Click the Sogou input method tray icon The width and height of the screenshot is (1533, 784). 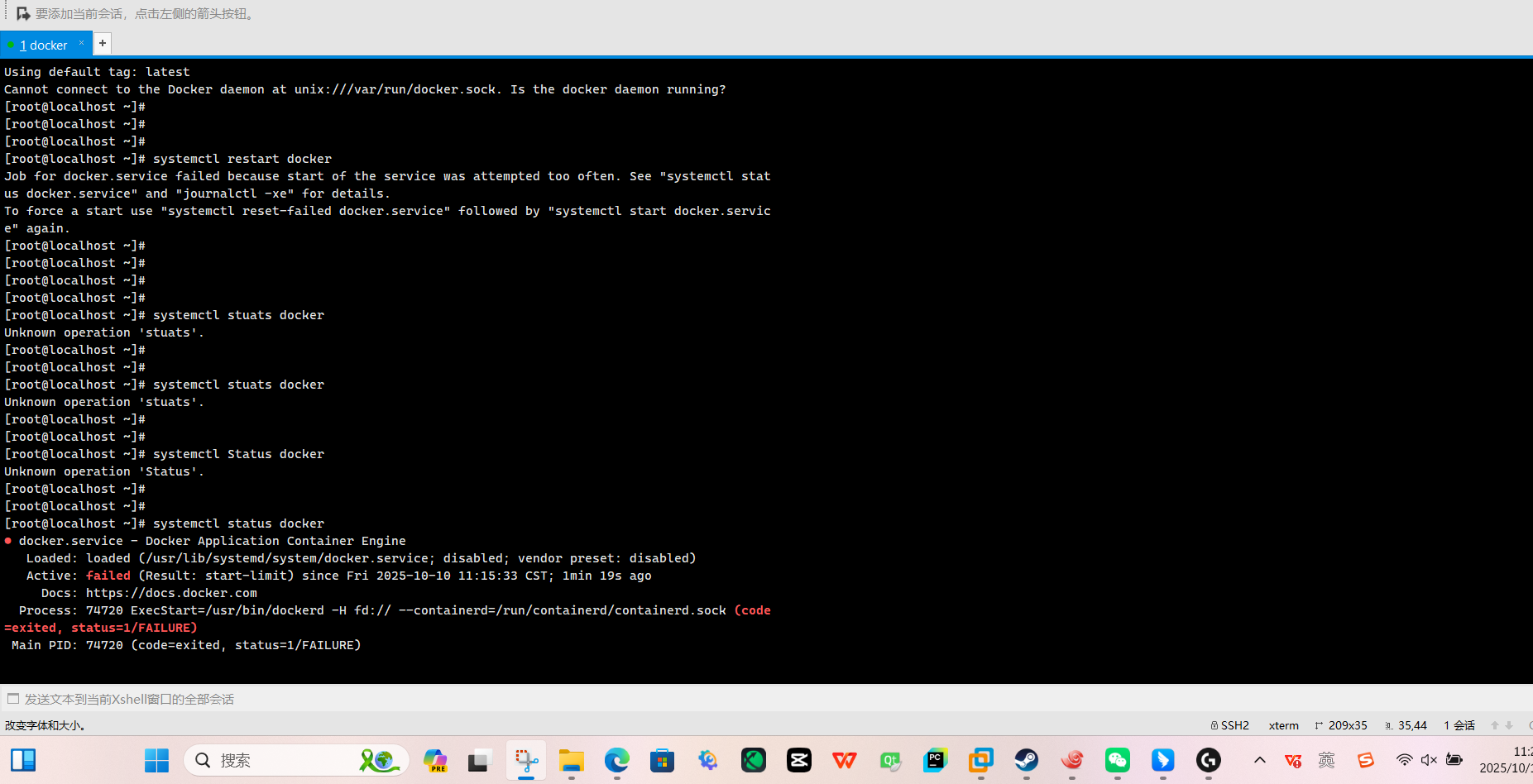tap(1366, 760)
